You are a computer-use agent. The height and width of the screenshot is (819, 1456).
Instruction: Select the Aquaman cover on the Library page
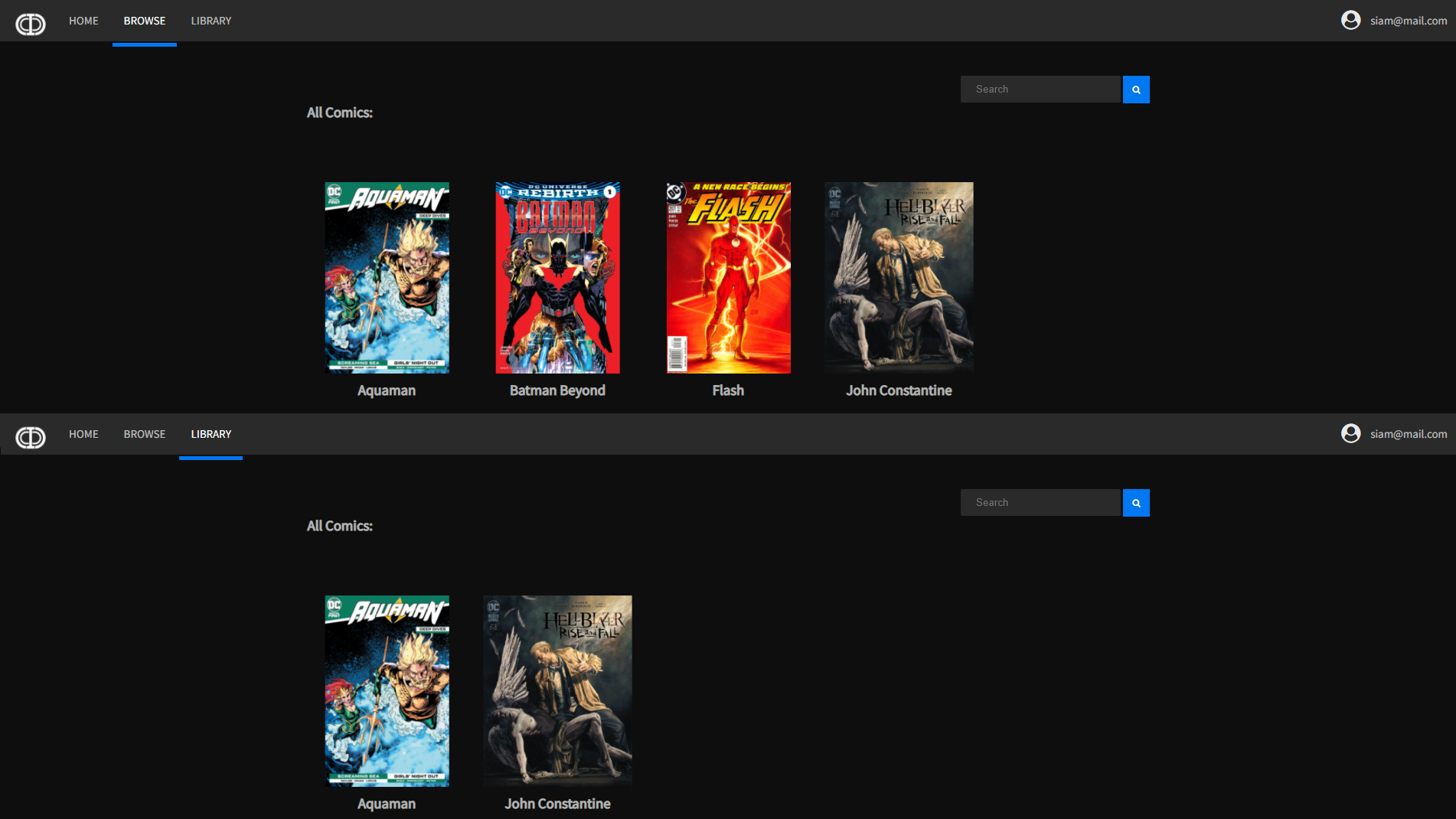tap(387, 691)
